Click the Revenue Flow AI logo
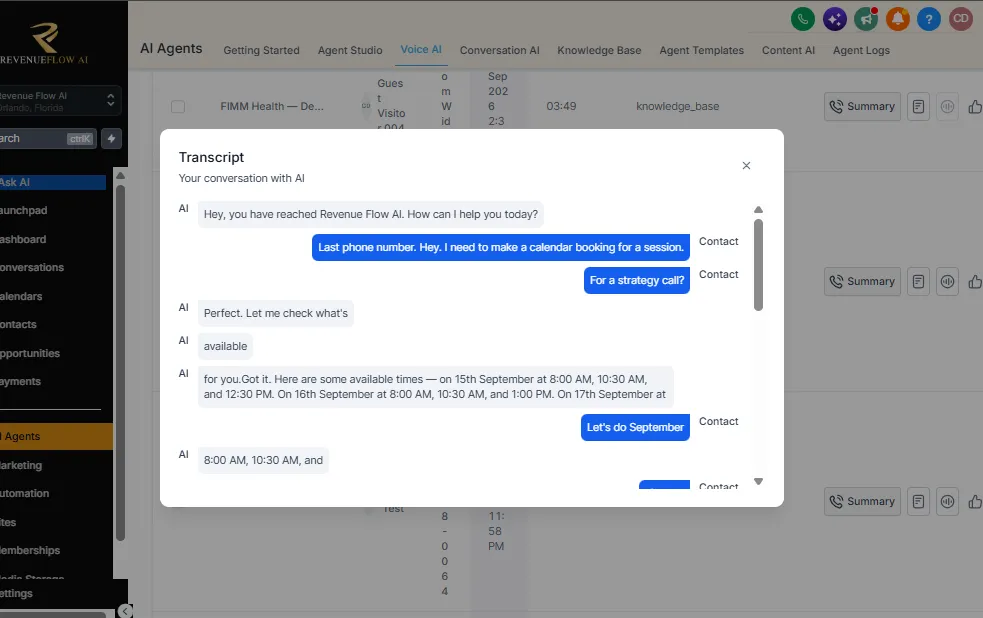 pos(45,43)
